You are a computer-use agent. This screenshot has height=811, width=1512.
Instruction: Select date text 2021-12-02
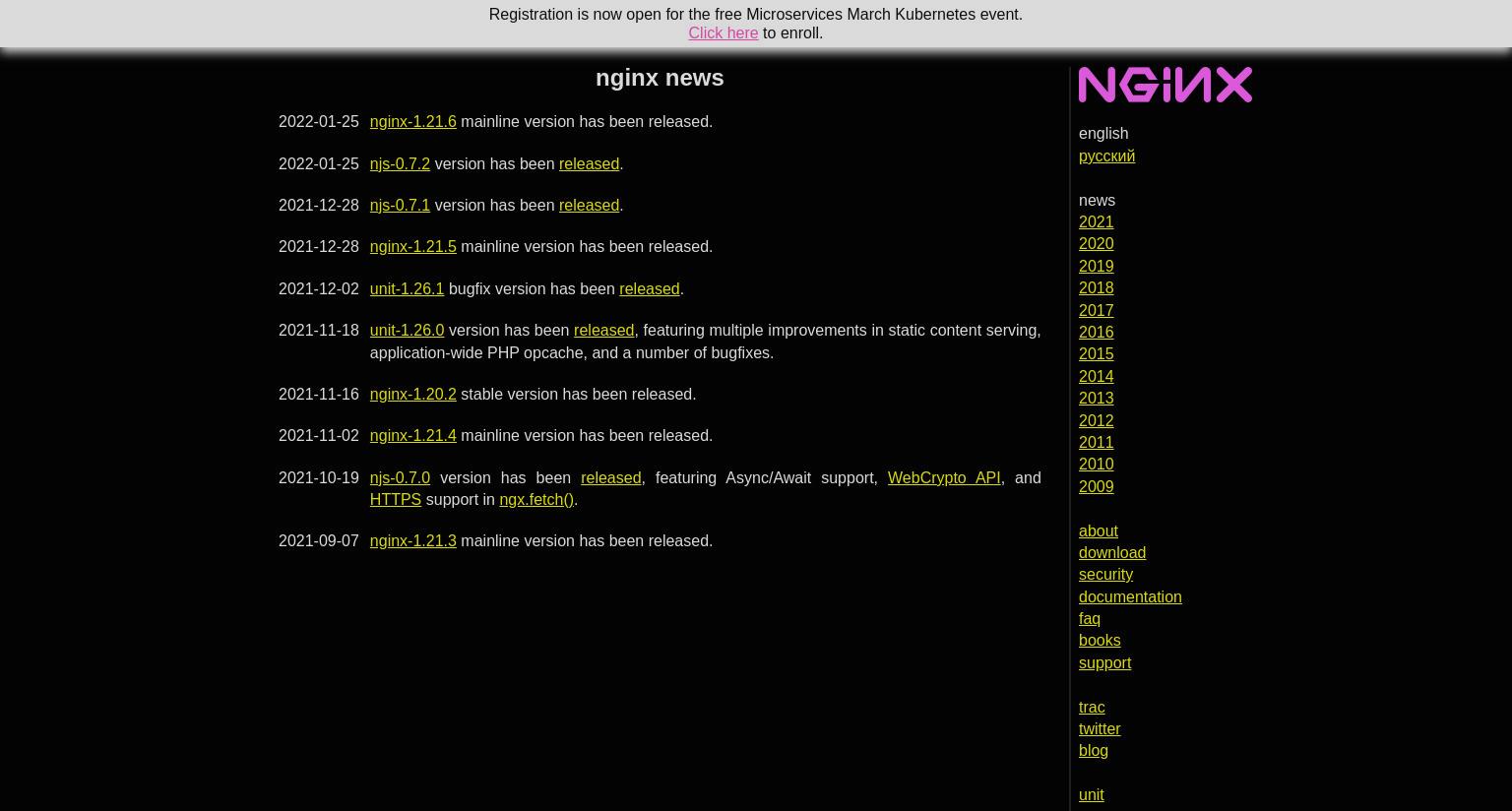coord(318,288)
